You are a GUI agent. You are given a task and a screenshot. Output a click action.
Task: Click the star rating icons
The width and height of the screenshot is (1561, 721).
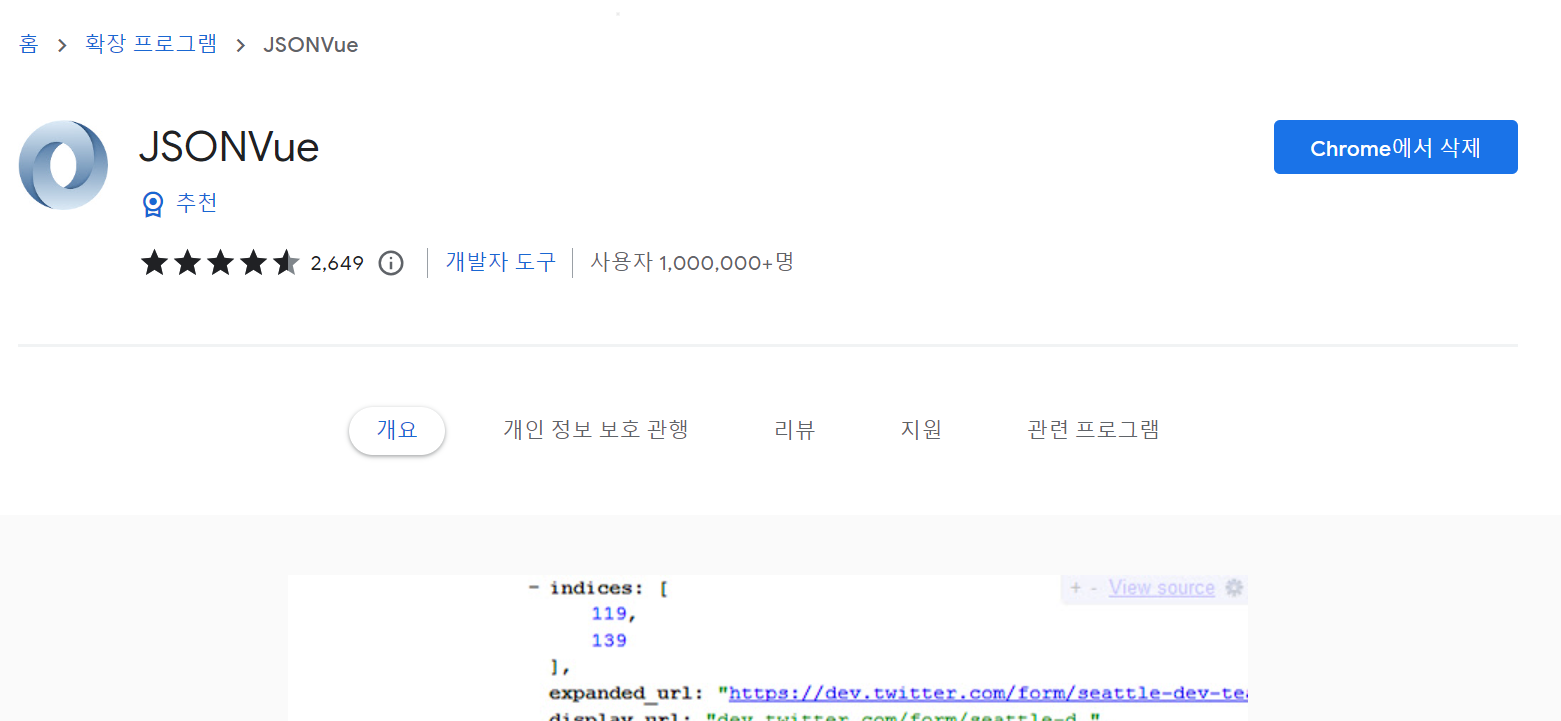220,263
